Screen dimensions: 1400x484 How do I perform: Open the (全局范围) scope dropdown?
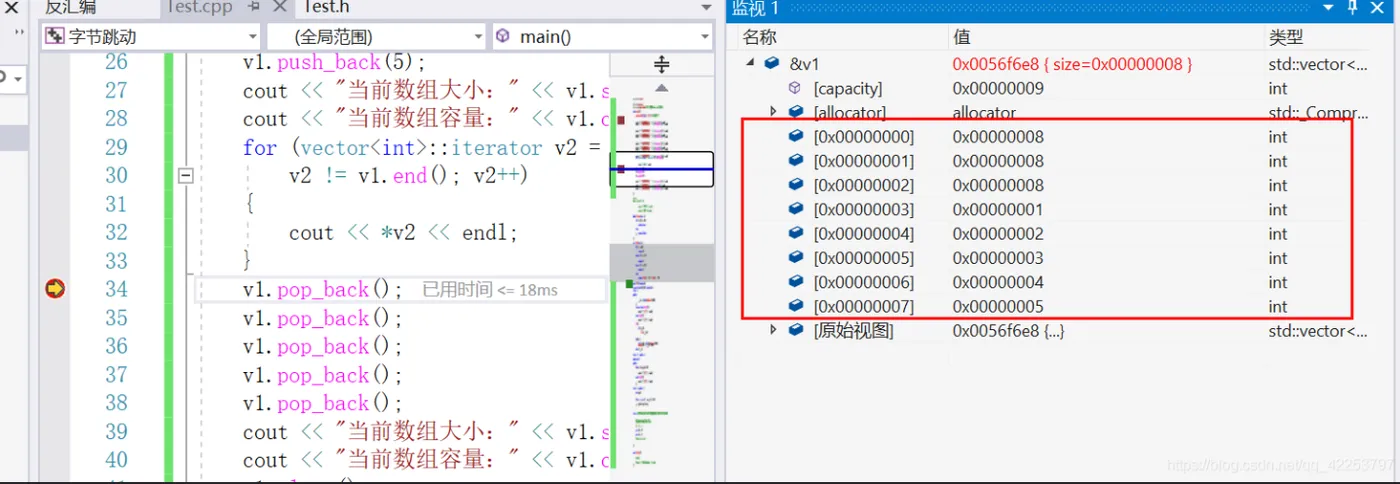[376, 37]
